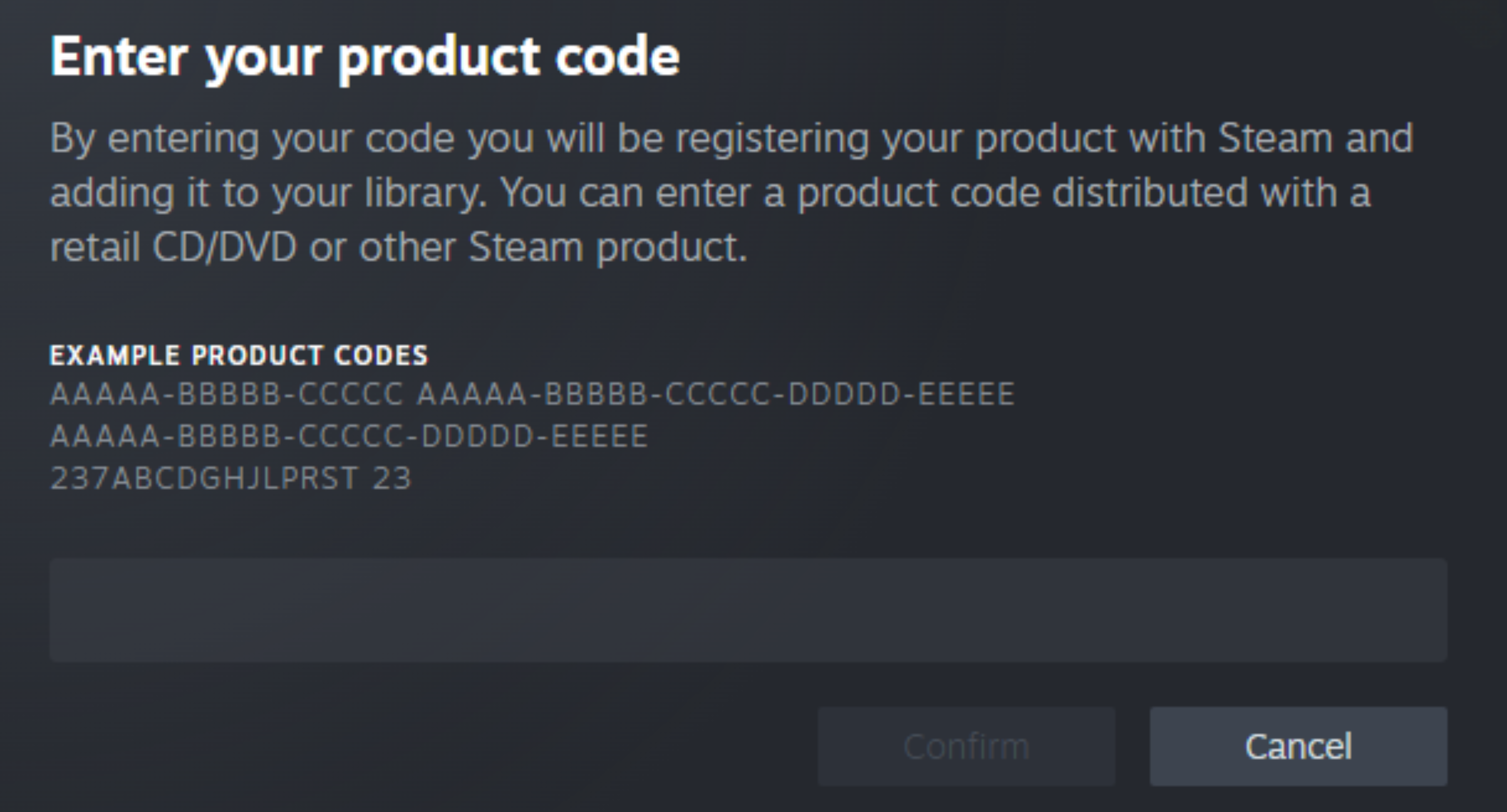This screenshot has height=812, width=1507.
Task: Click the product code input field
Action: pyautogui.click(x=748, y=610)
